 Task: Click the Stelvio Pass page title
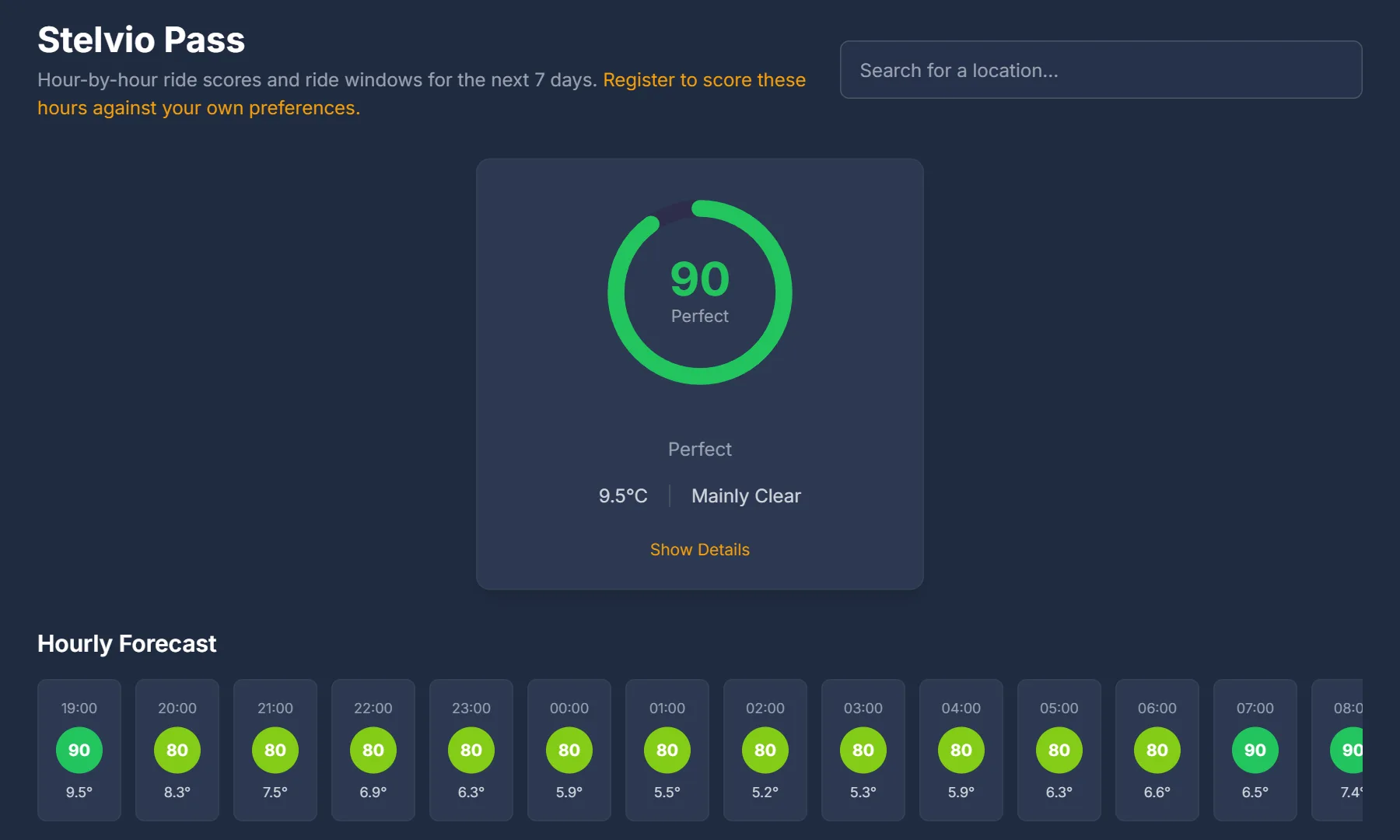[142, 40]
